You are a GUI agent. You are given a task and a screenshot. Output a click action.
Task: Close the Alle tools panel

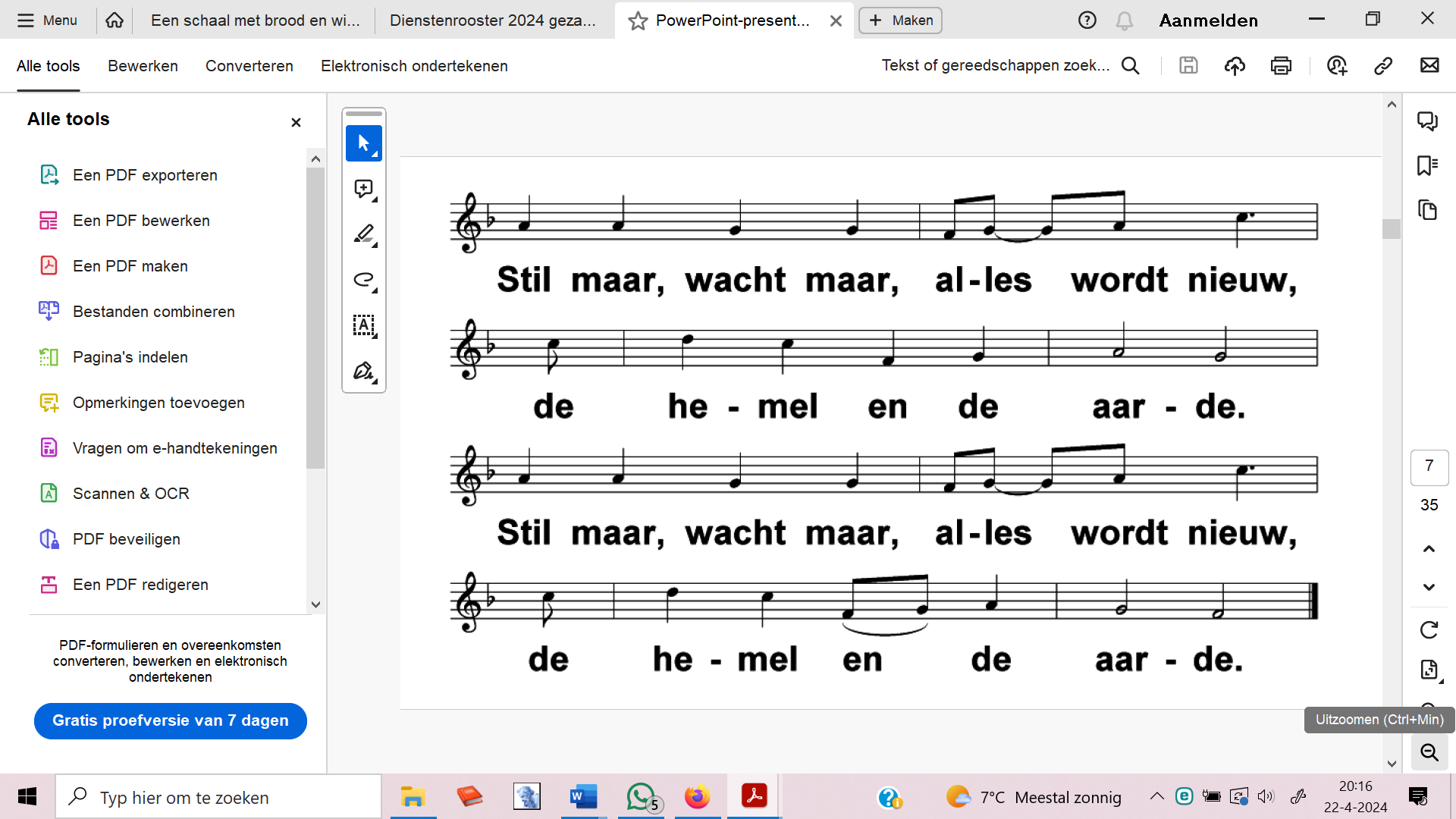click(297, 122)
